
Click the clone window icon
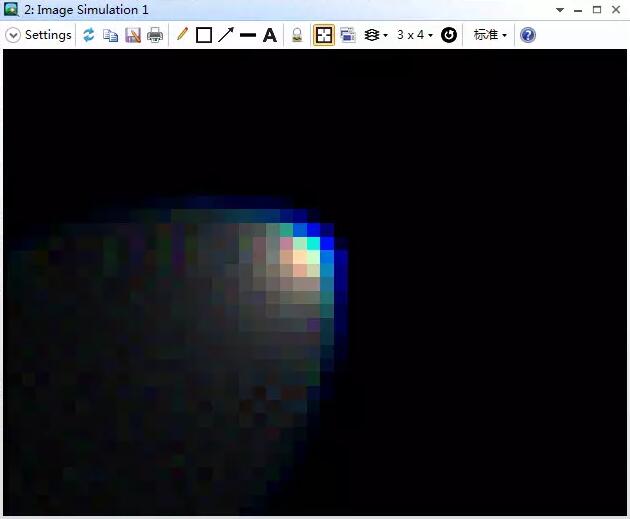point(348,35)
